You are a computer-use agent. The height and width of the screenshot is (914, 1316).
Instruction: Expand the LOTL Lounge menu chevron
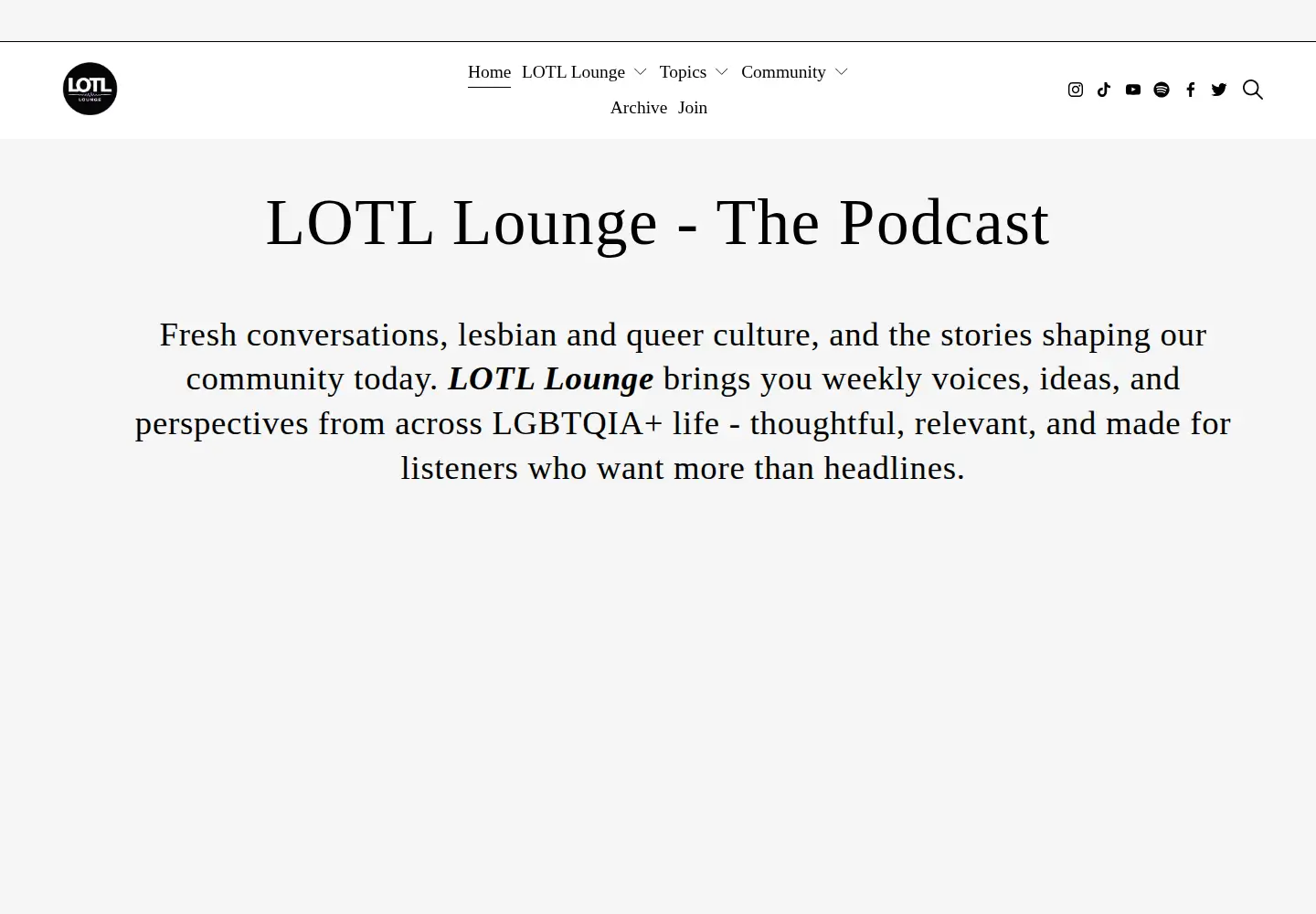[641, 72]
